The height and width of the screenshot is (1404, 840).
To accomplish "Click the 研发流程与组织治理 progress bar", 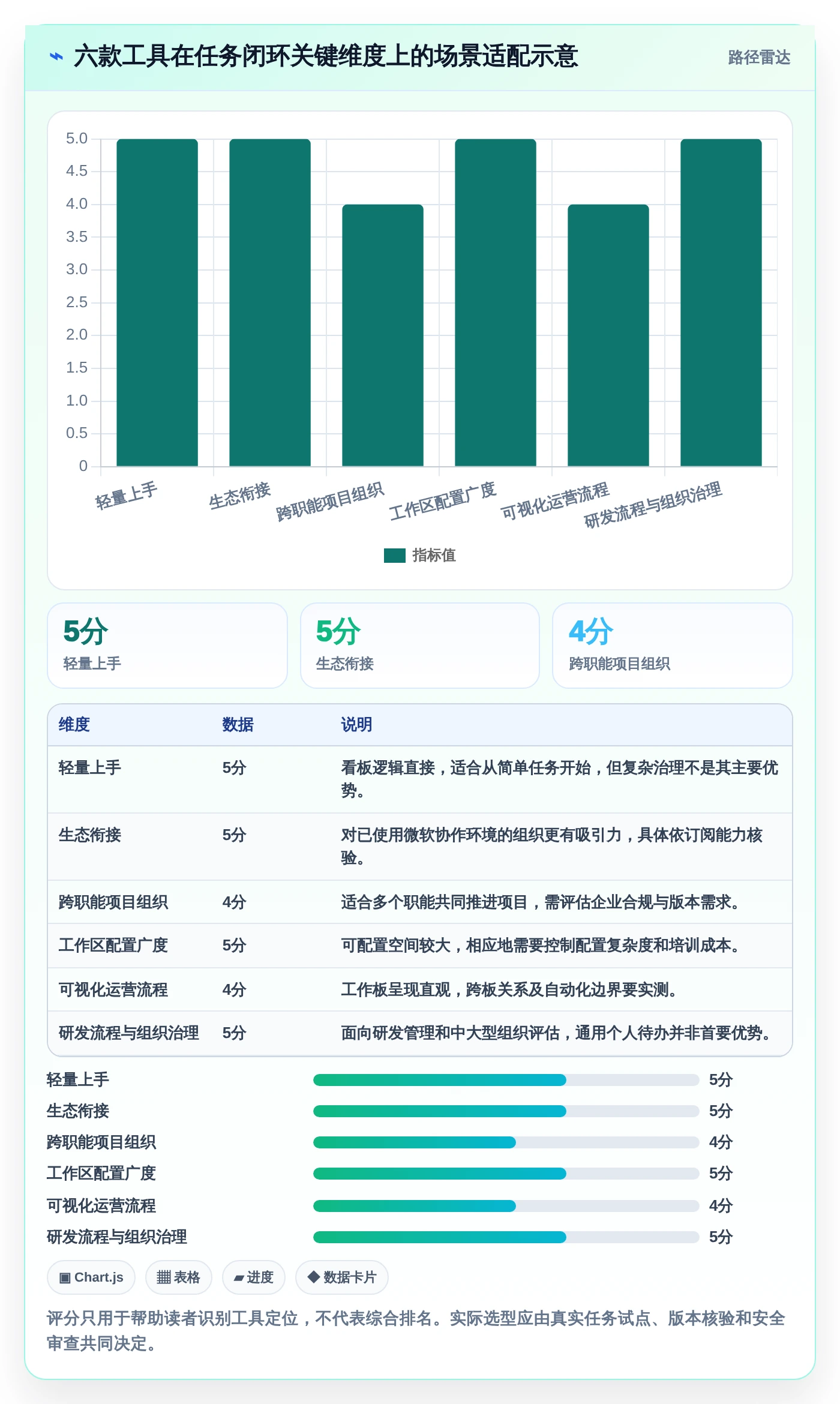I will click(x=506, y=1237).
